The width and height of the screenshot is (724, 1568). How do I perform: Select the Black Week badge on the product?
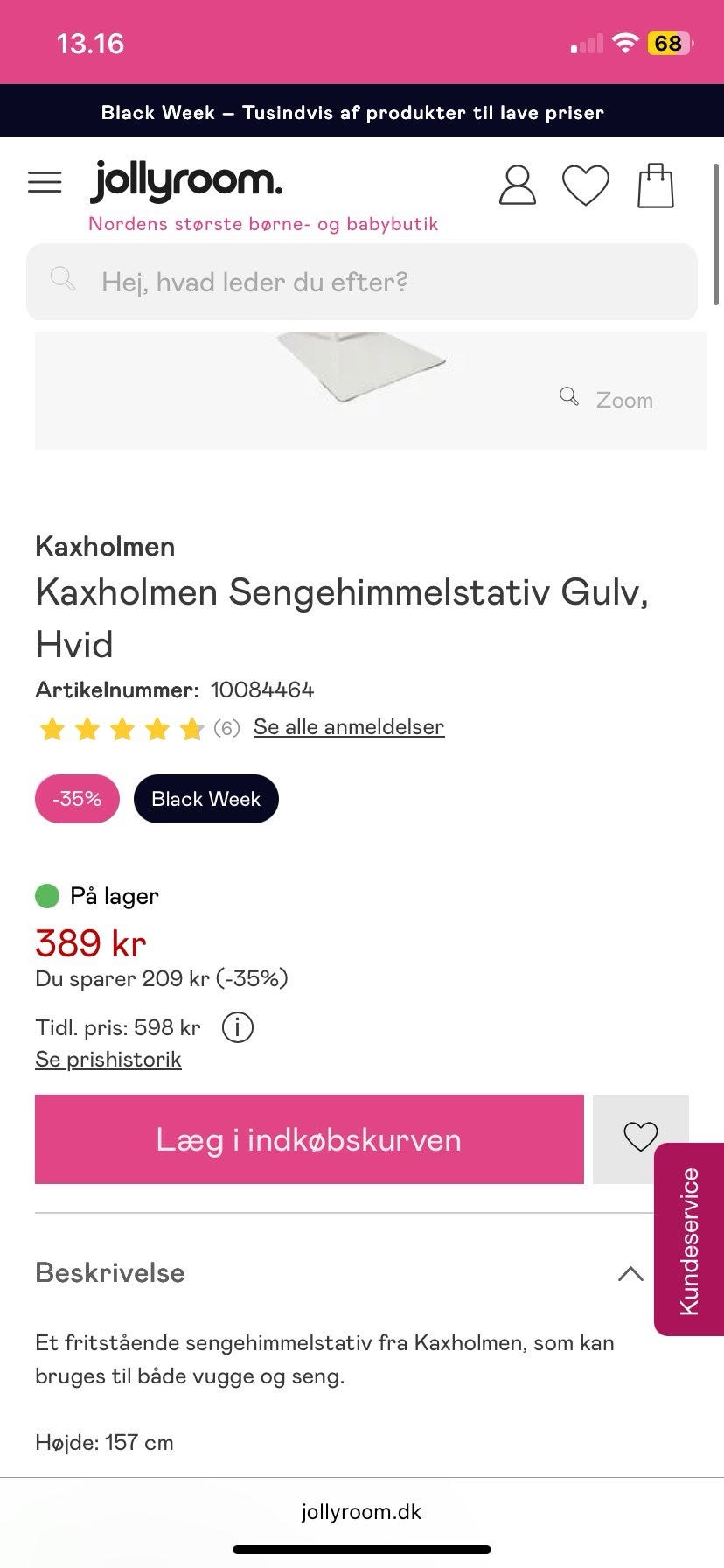[x=205, y=798]
